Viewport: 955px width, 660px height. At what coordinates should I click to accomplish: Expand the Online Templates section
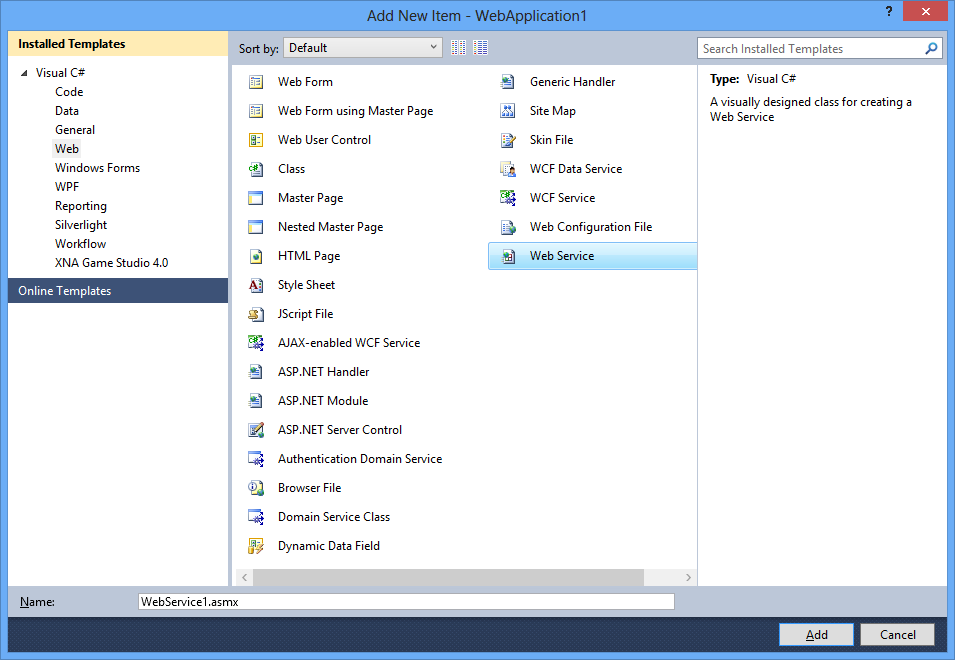point(118,291)
